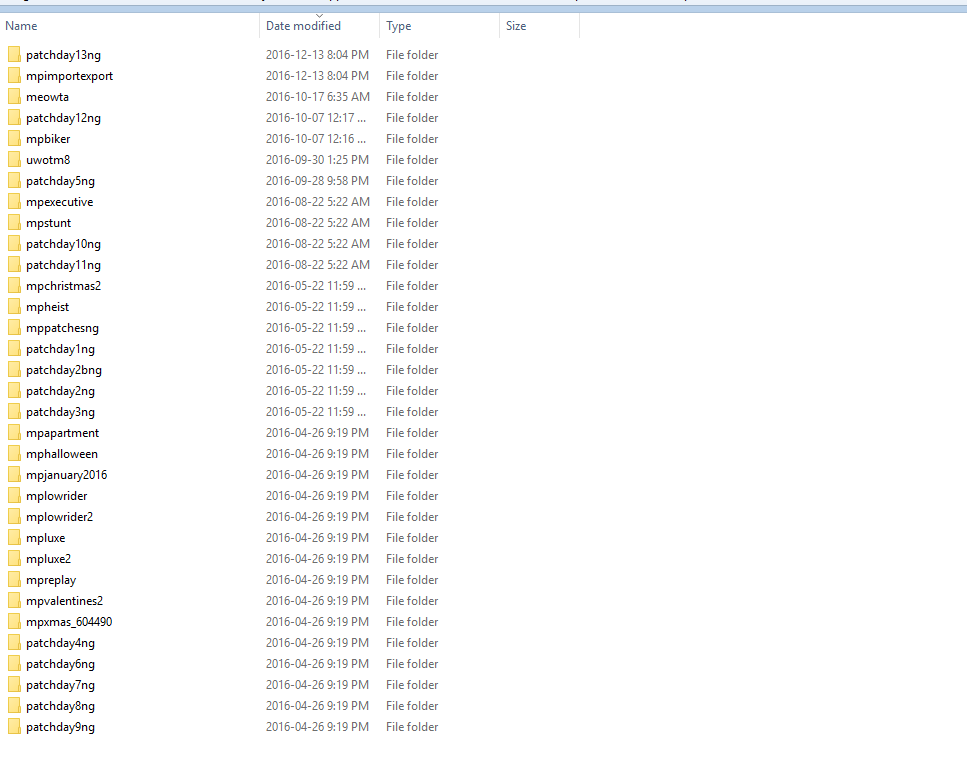Click the date modified of patchday13ng
Screen dimensions: 967x762
[317, 55]
